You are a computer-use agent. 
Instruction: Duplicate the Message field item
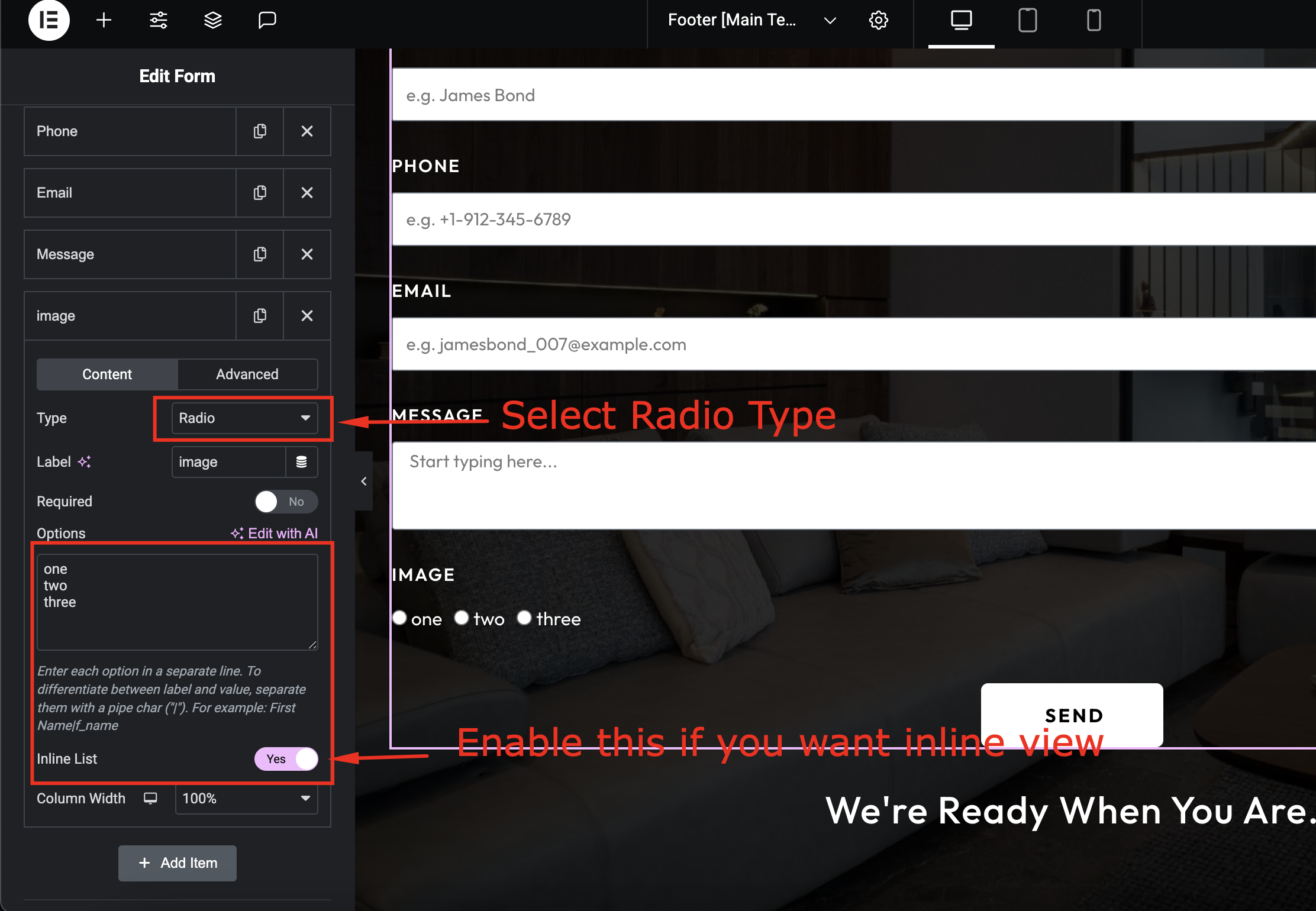click(259, 254)
